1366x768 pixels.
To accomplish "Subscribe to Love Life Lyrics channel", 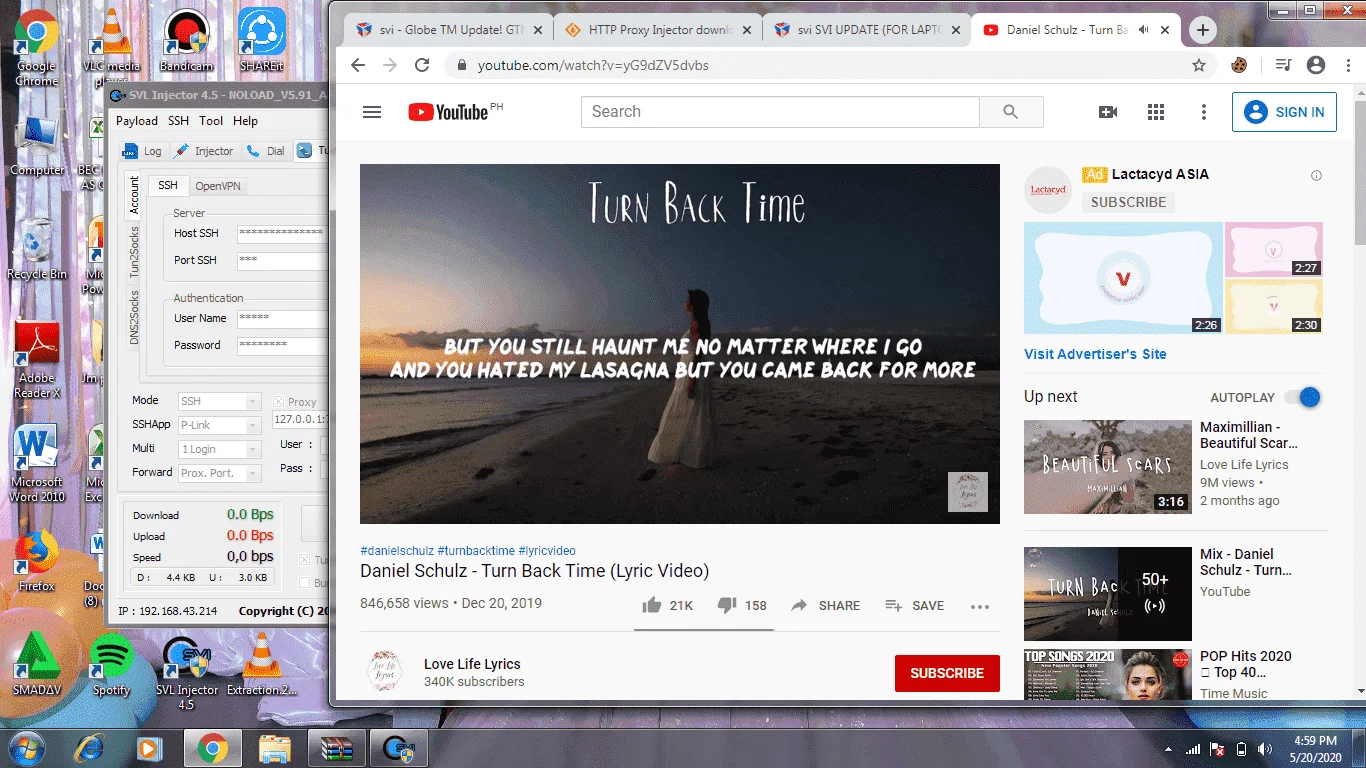I will click(x=947, y=673).
